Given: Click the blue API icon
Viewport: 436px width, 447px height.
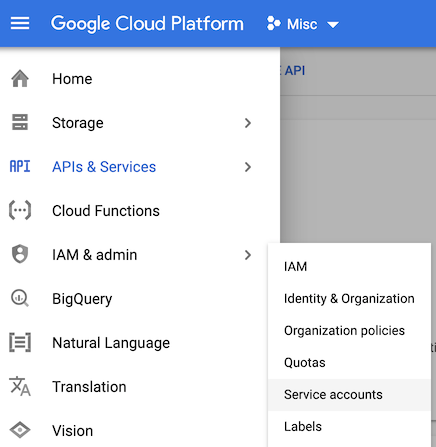Looking at the screenshot, I should pyautogui.click(x=20, y=166).
